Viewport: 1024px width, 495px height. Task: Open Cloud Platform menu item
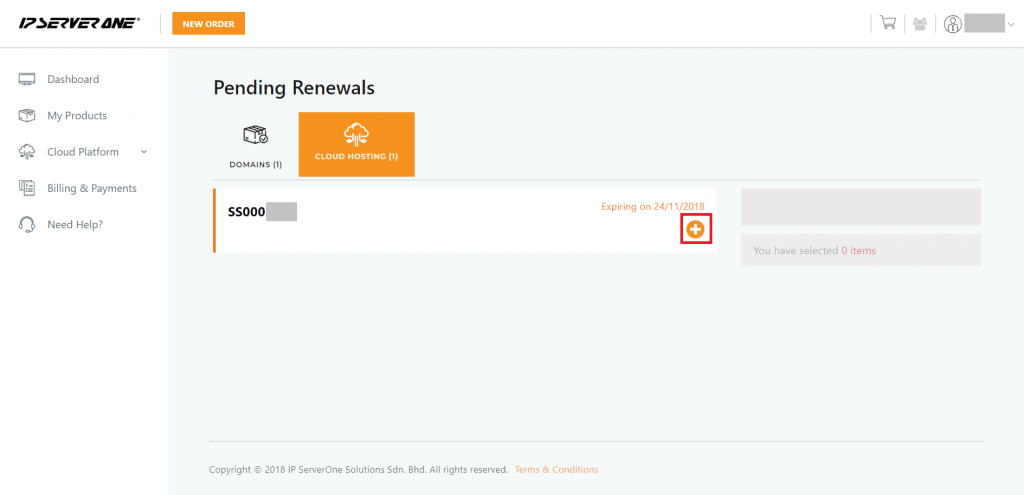pyautogui.click(x=83, y=152)
